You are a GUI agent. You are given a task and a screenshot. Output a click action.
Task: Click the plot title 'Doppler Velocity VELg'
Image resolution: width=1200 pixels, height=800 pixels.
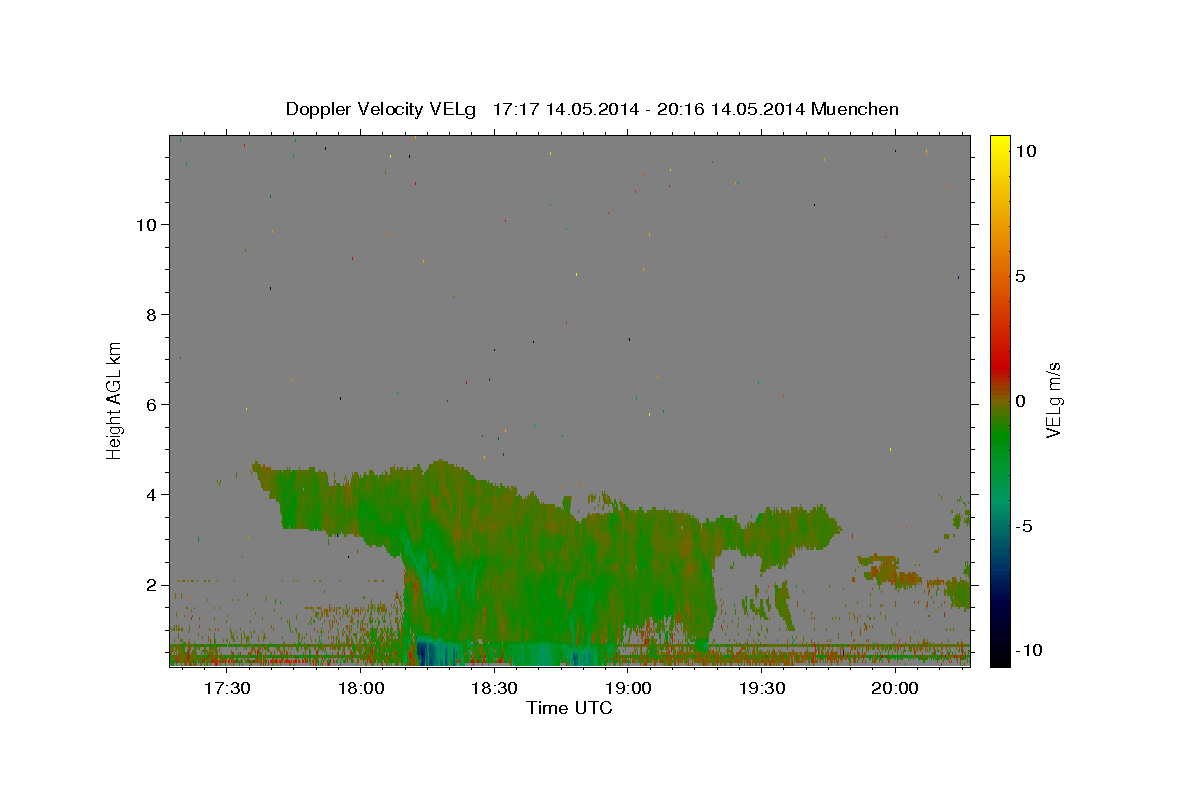click(381, 109)
